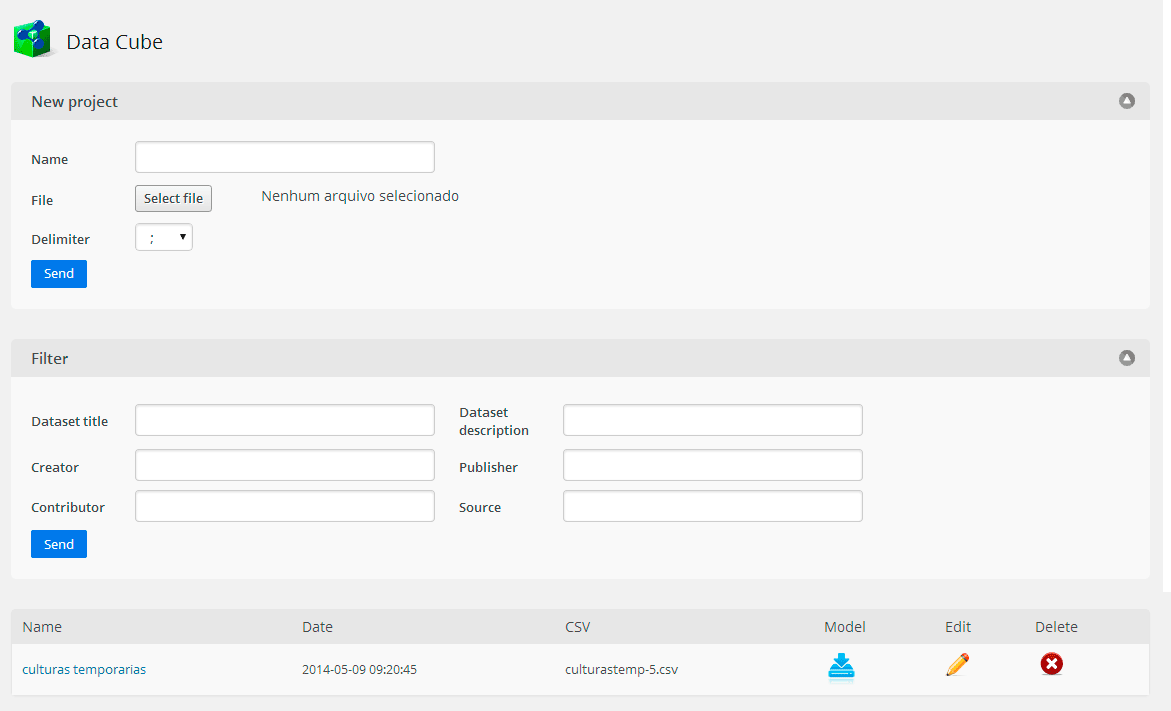Open the Delimiter dropdown
The width and height of the screenshot is (1171, 711).
(164, 237)
